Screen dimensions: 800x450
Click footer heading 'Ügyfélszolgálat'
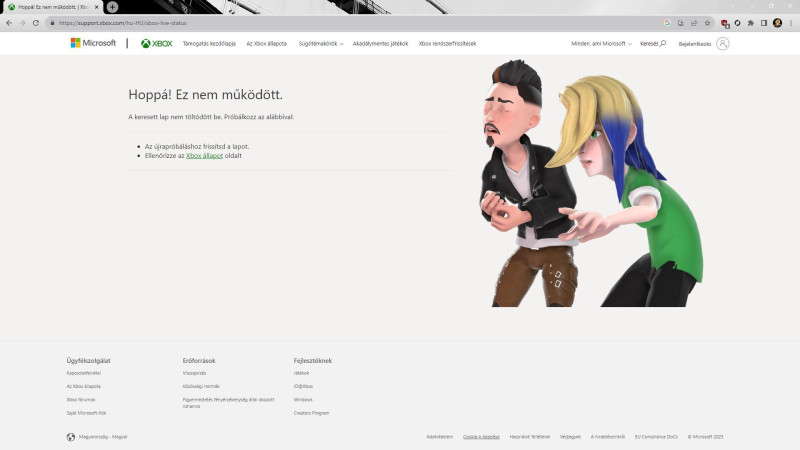click(88, 360)
